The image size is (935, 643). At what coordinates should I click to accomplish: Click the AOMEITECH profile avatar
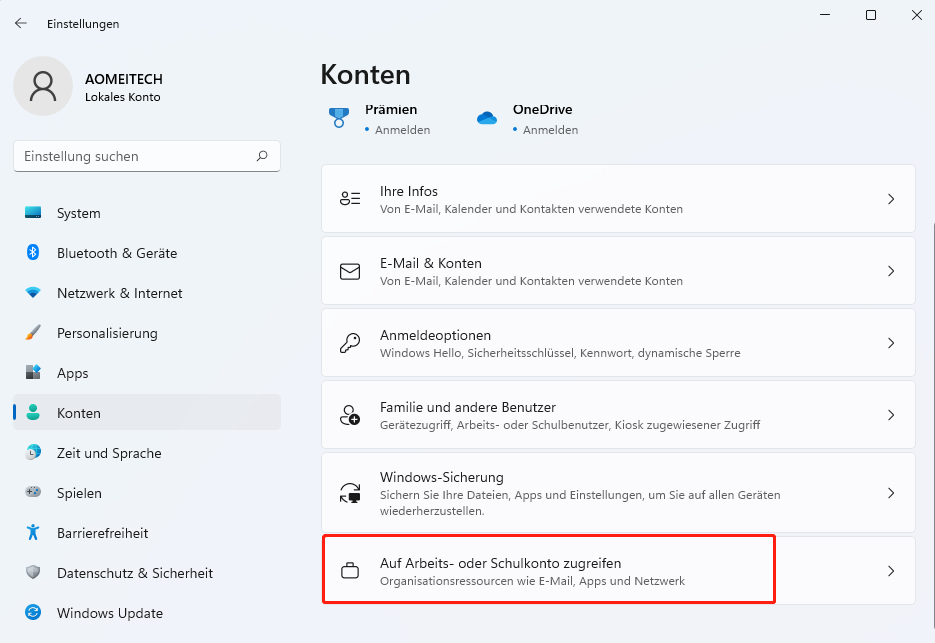tap(43, 86)
